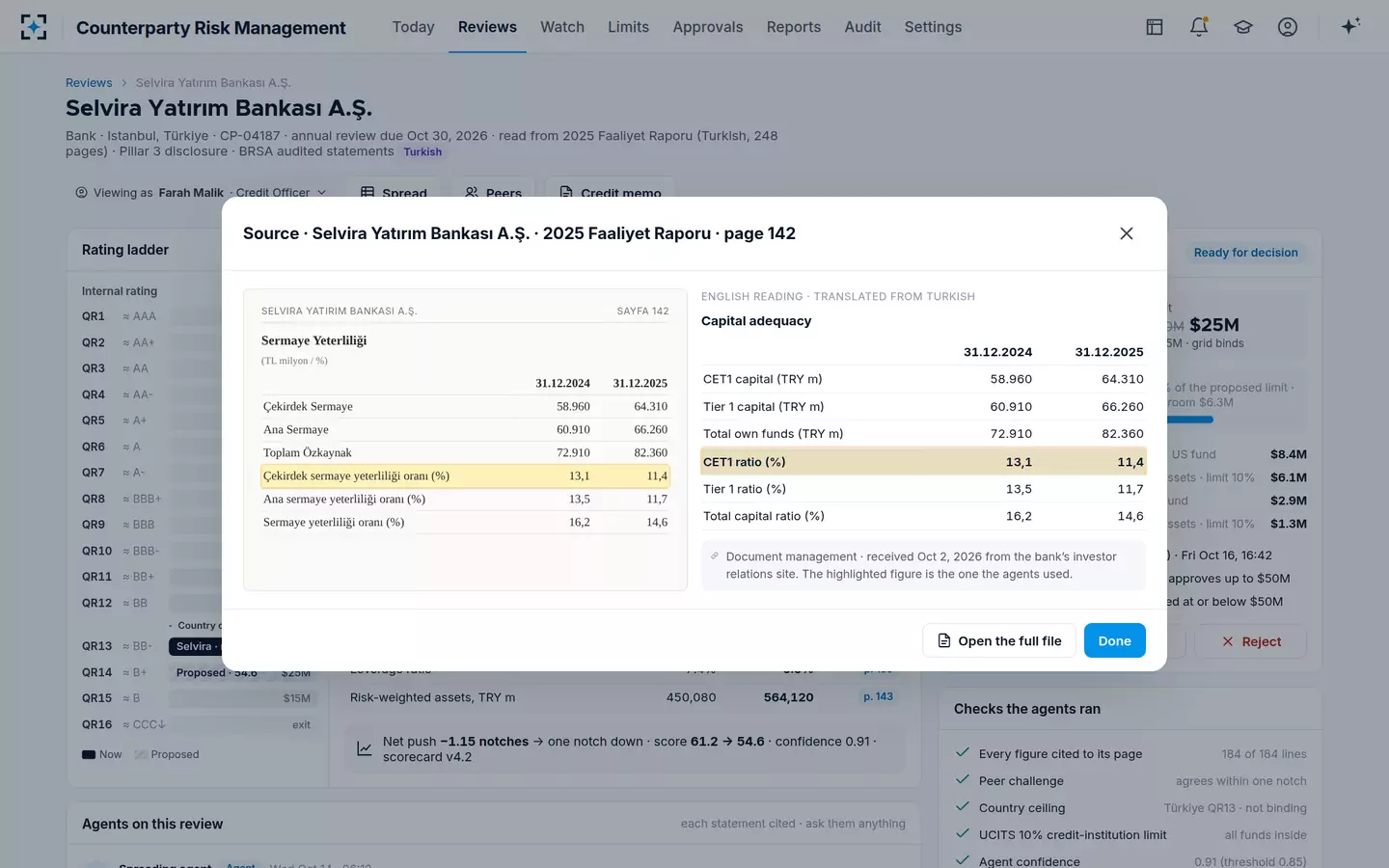Viewport: 1389px width, 868px height.
Task: Click the X icon on Reject button
Action: pos(1227,641)
